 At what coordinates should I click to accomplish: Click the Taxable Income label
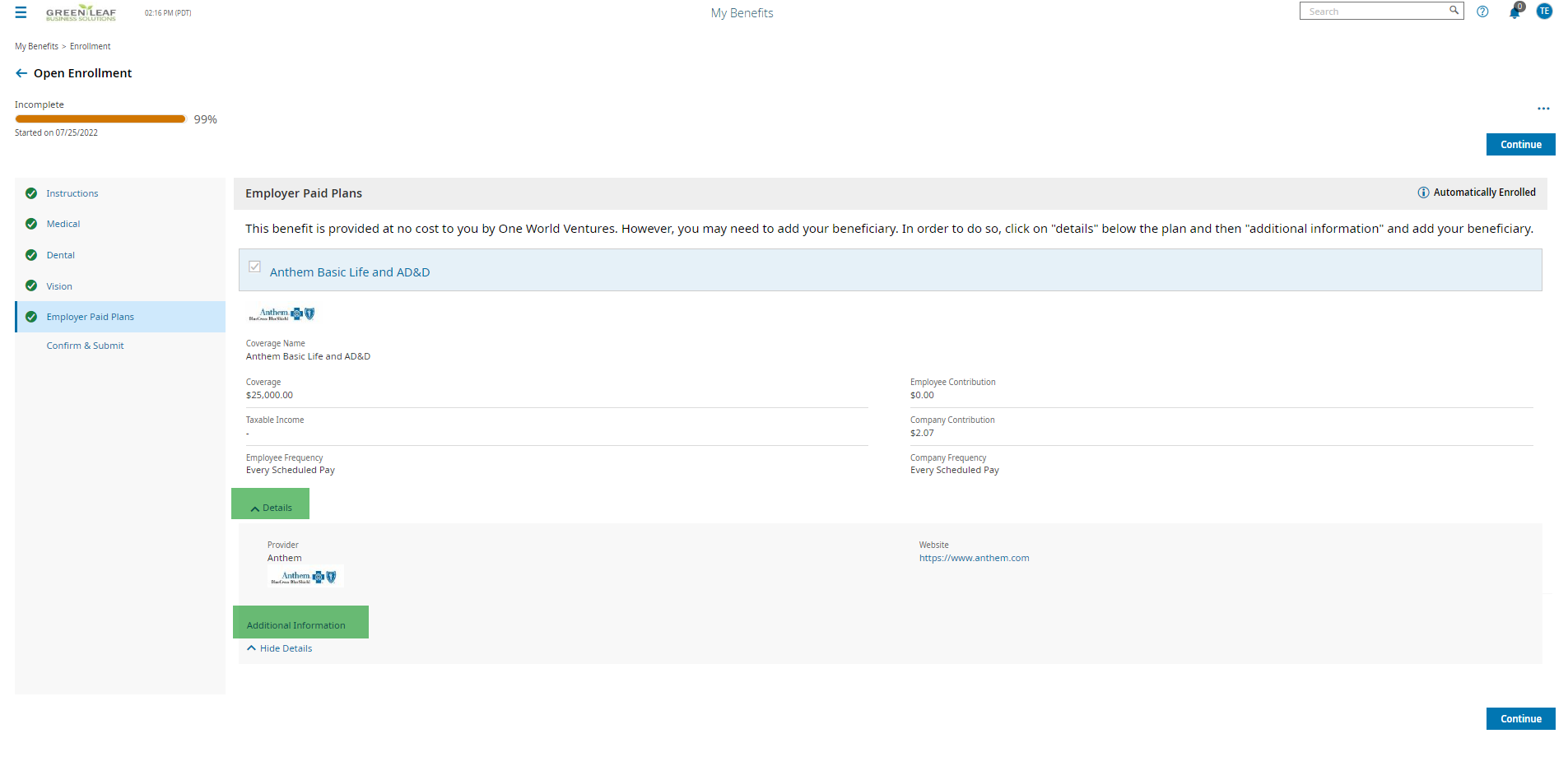[275, 420]
